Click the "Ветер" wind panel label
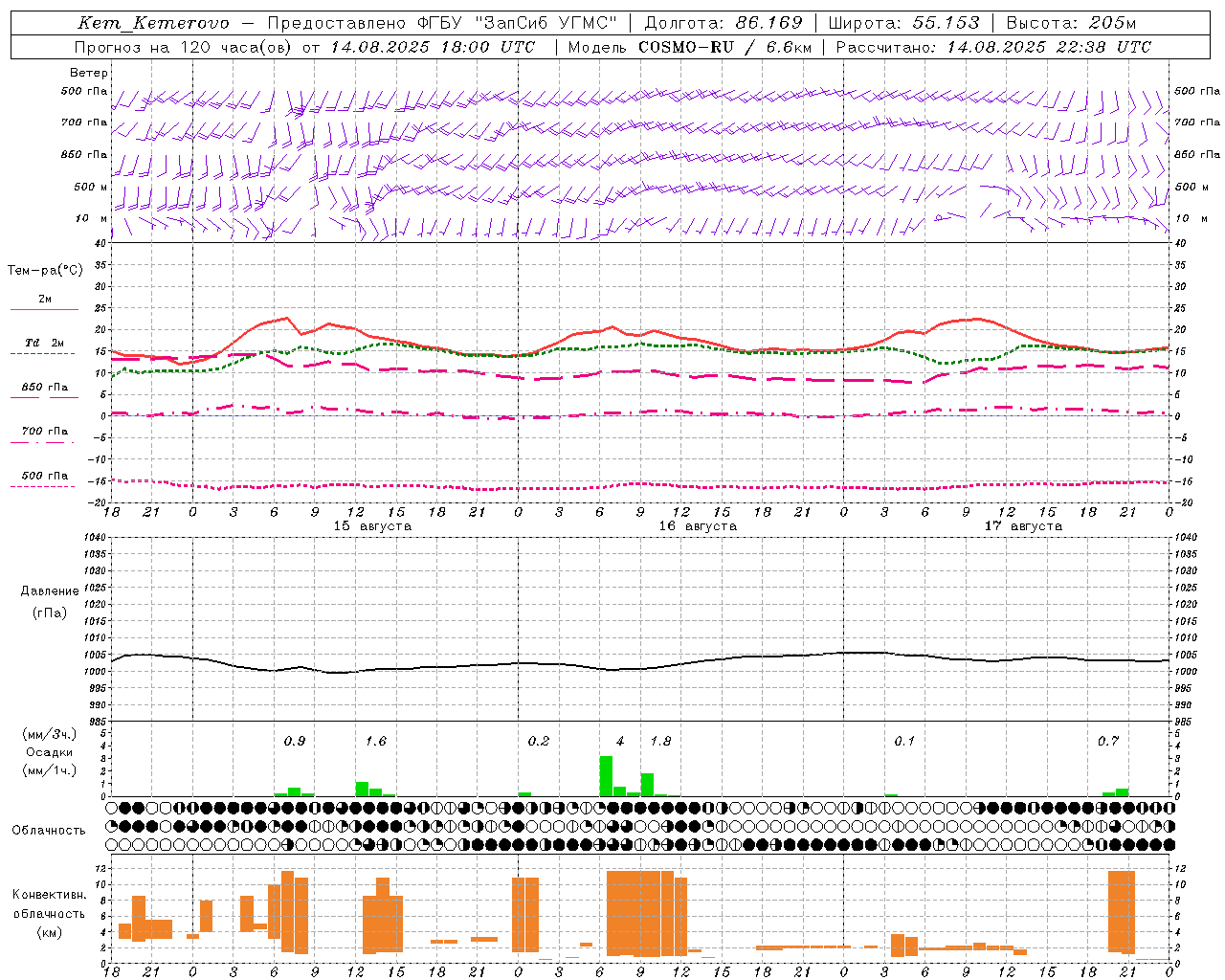 coord(89,73)
